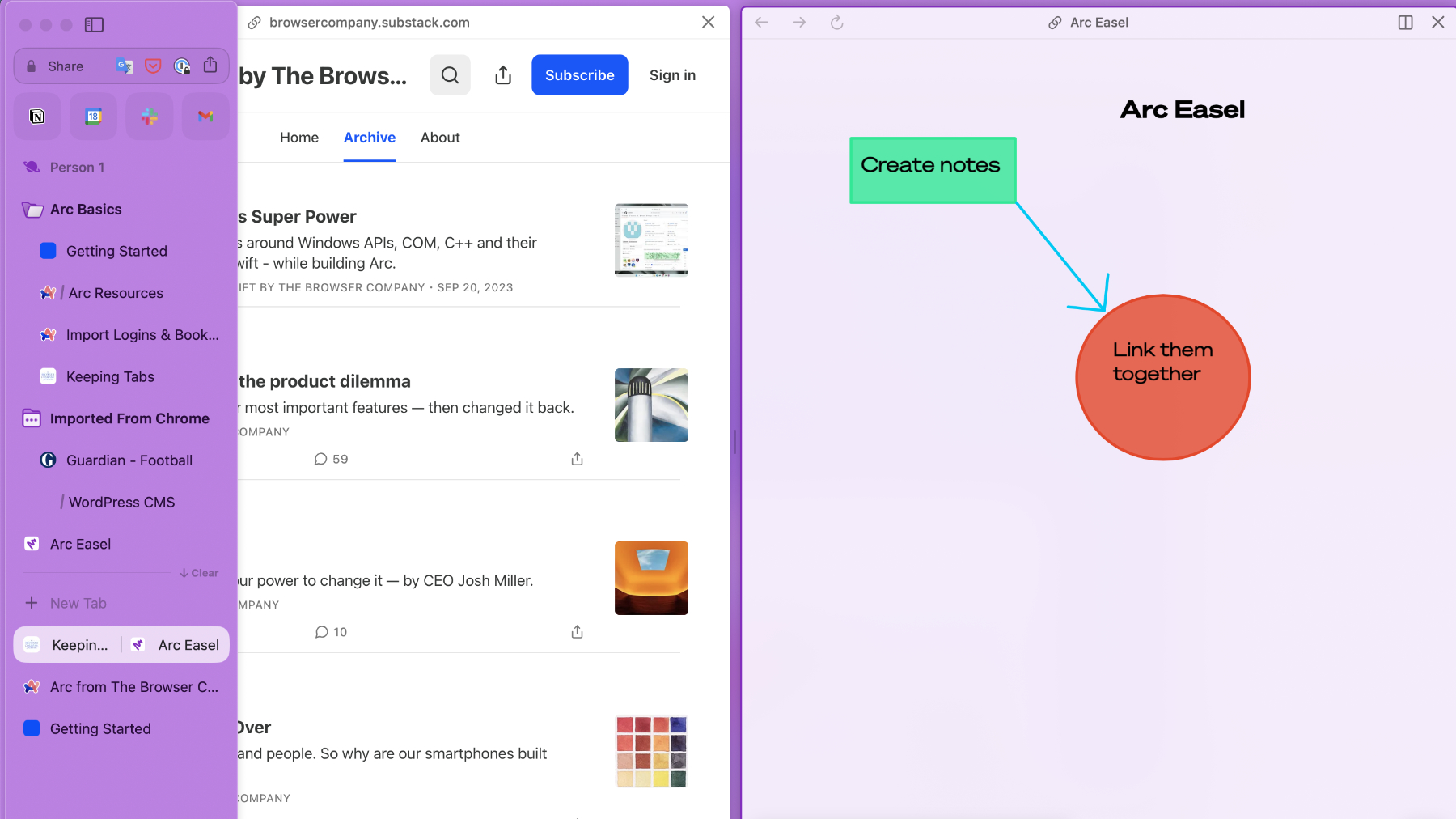Click the lock icon in the sidebar URL bar
Image resolution: width=1456 pixels, height=819 pixels.
[31, 66]
